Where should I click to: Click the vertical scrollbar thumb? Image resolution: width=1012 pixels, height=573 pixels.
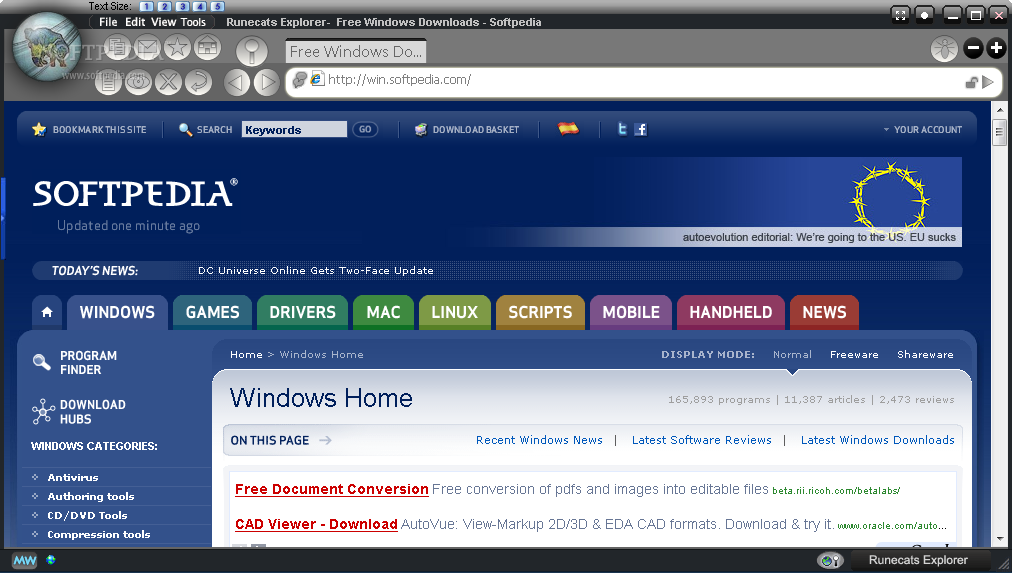(999, 132)
